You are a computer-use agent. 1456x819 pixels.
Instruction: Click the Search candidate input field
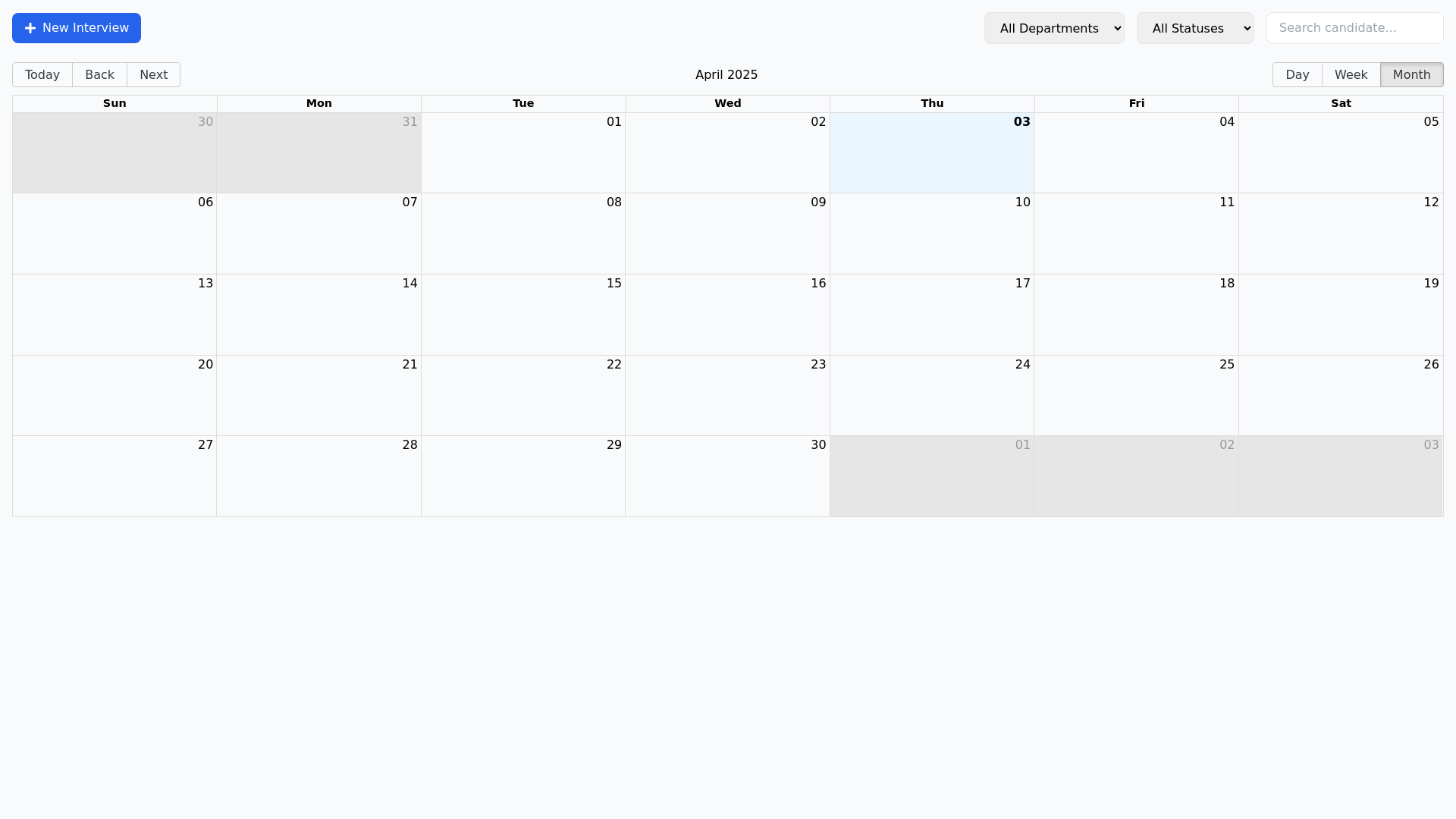[1354, 28]
